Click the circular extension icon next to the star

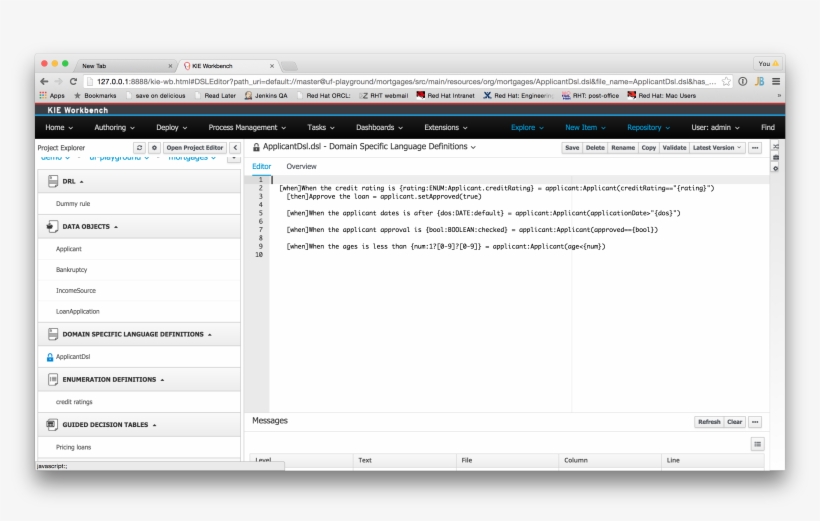(x=743, y=82)
